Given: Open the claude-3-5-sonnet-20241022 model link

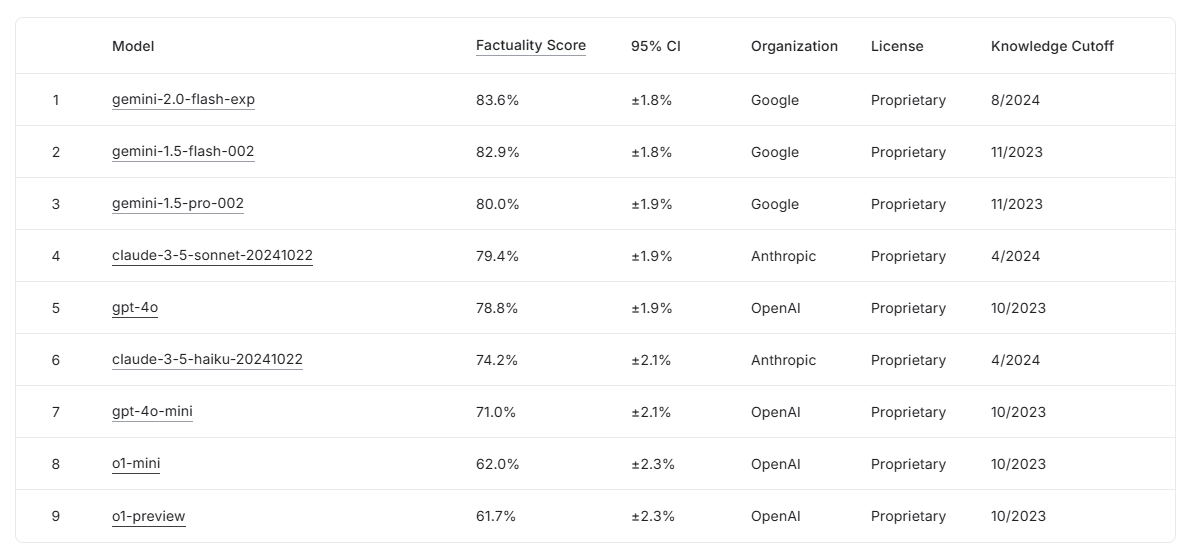Looking at the screenshot, I should click(x=212, y=256).
